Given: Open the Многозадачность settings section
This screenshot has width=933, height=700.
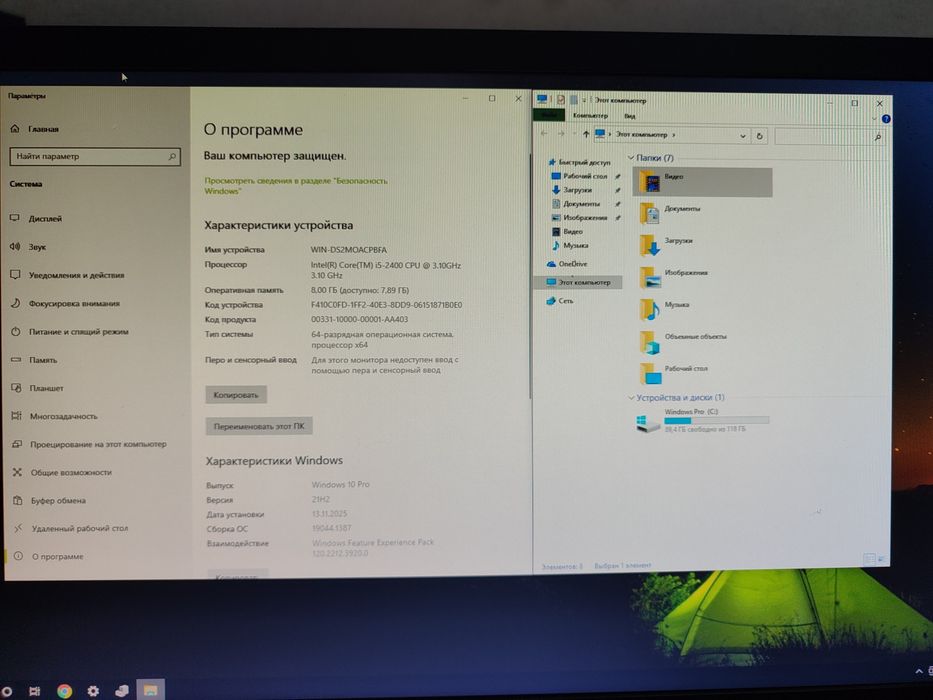Looking at the screenshot, I should click(x=54, y=416).
